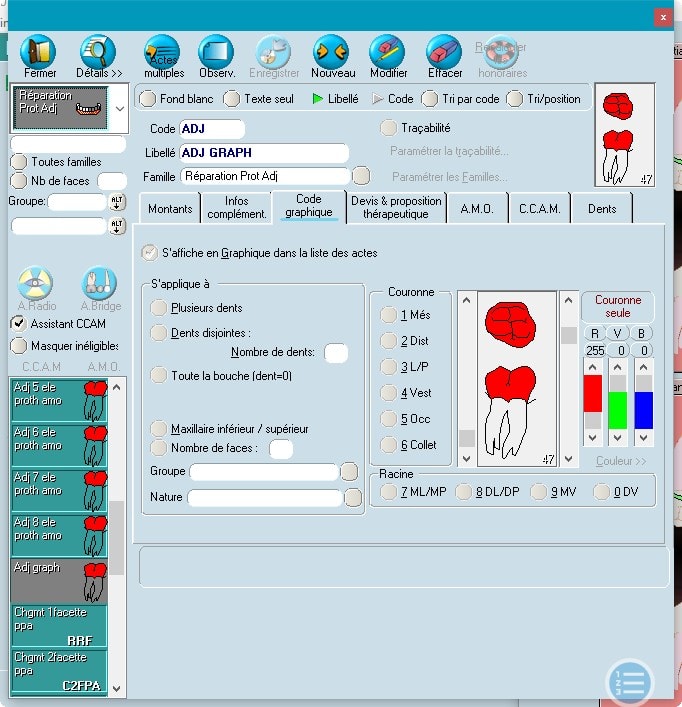Viewport: 682px width, 707px height.
Task: Enable the Fond blanc option
Action: coord(148,99)
